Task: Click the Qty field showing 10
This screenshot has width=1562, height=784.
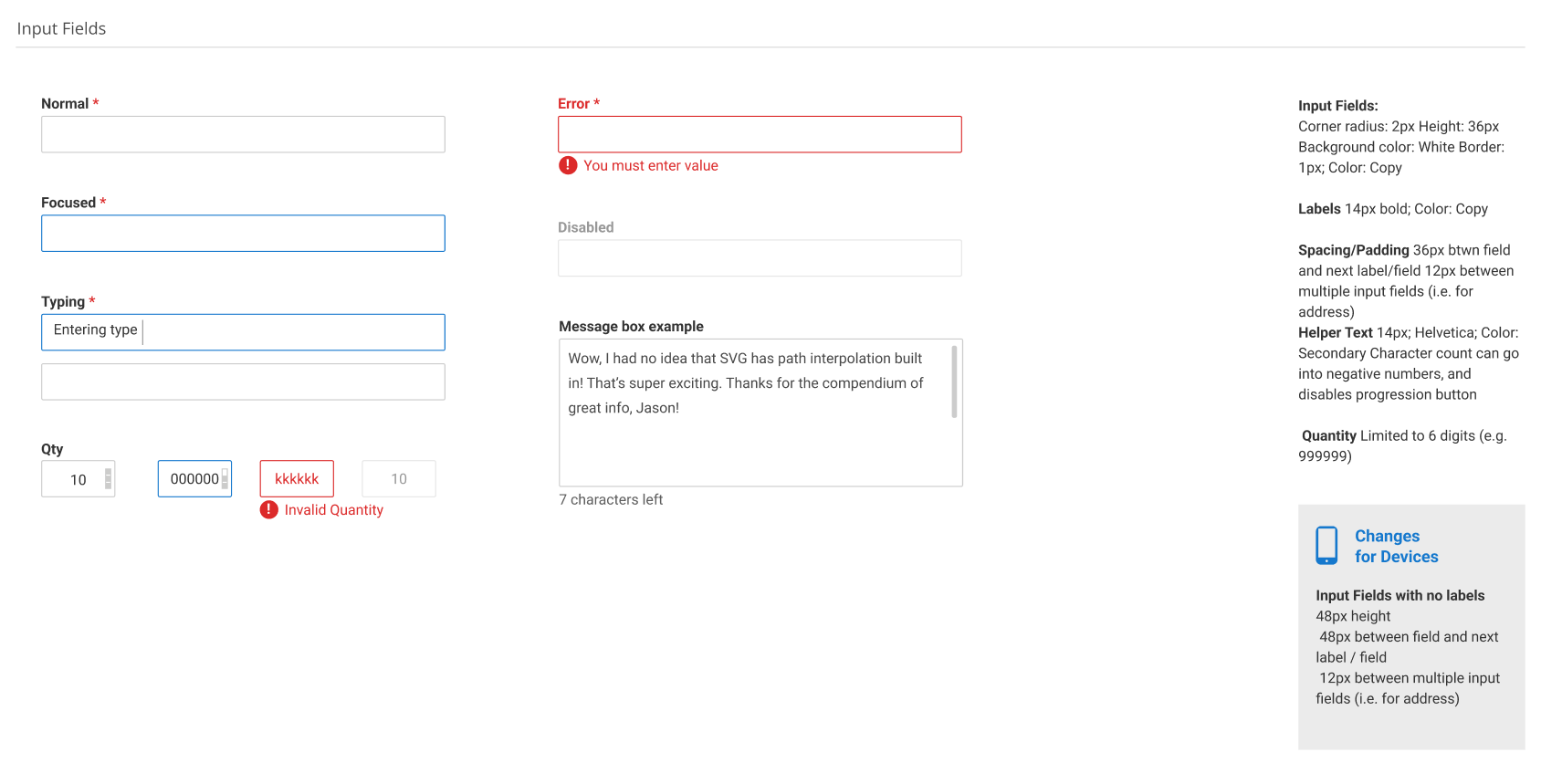Action: (x=79, y=479)
